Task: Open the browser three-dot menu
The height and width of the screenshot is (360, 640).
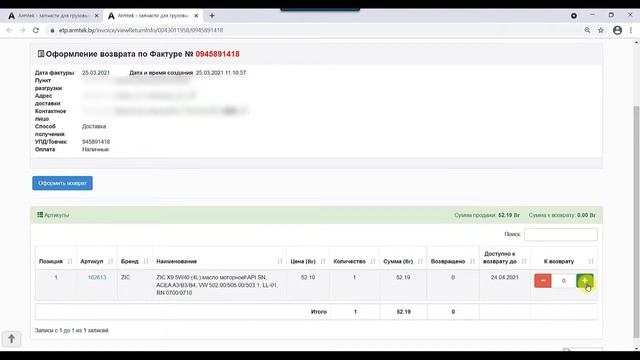Action: [x=631, y=30]
